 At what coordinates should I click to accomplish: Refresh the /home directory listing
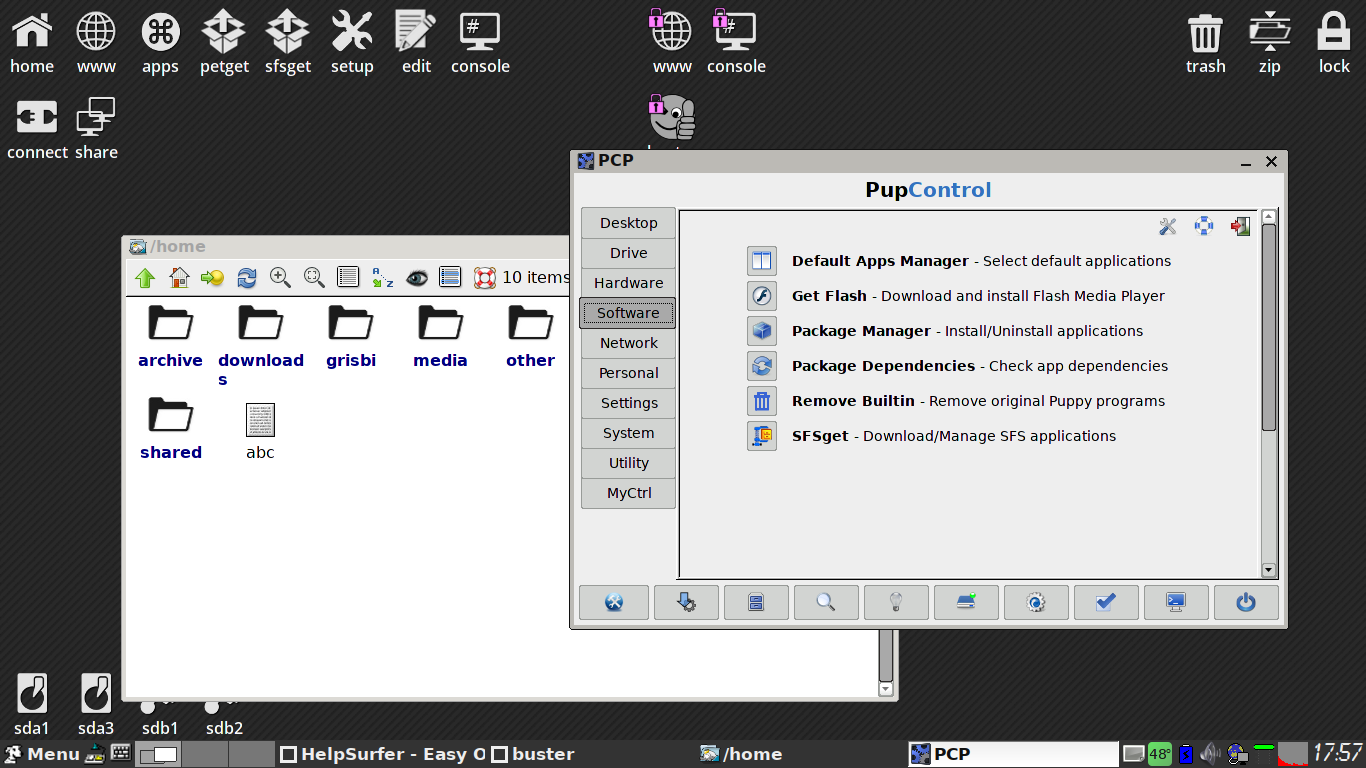coord(247,278)
